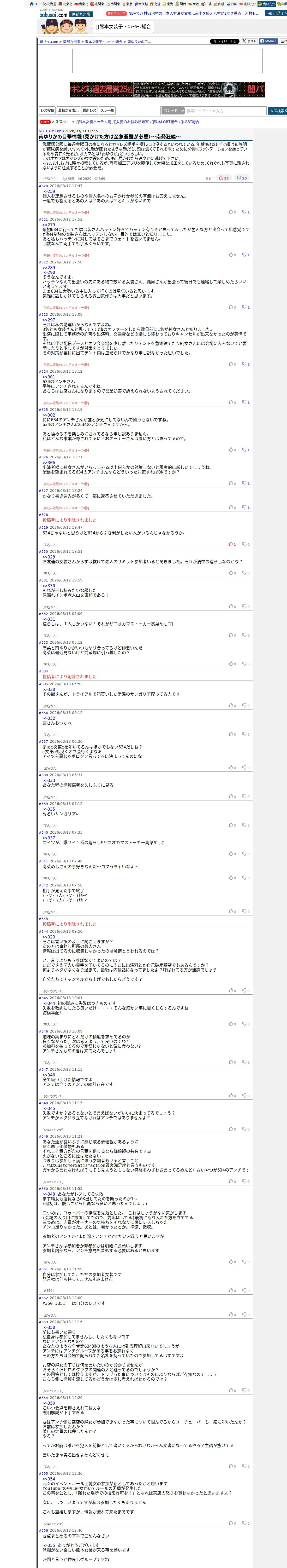
Task: Click the X フォローする follow button
Action: [224, 41]
